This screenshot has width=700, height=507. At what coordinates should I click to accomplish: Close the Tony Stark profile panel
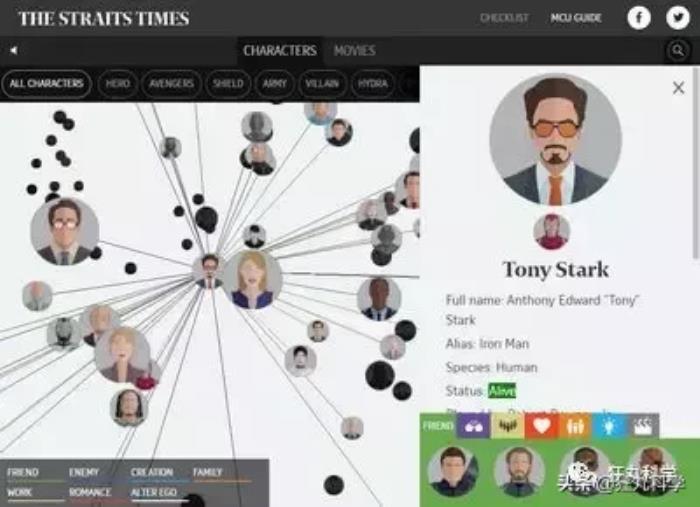tap(678, 87)
